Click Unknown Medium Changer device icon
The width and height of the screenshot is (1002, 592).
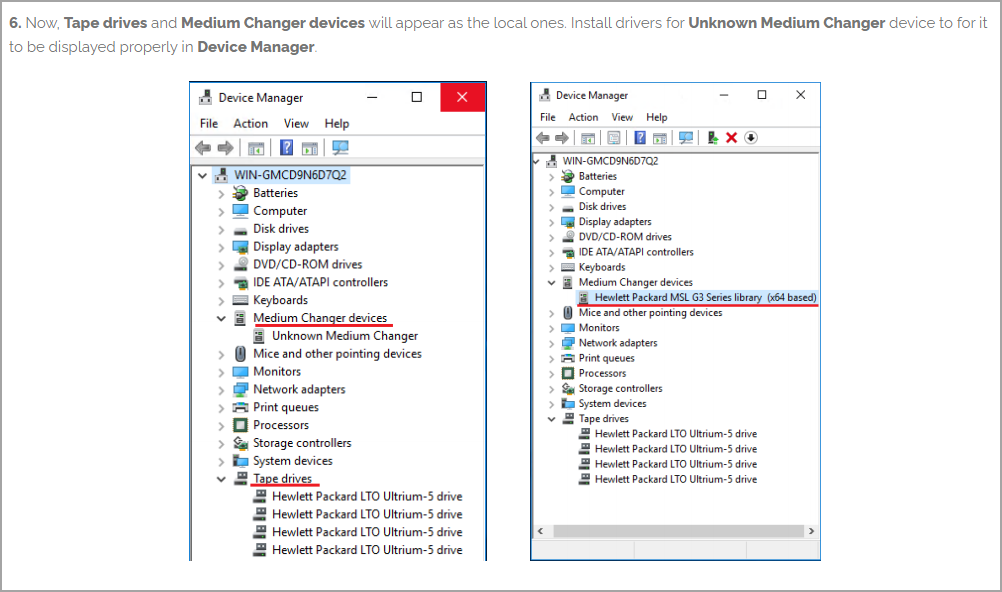[259, 336]
